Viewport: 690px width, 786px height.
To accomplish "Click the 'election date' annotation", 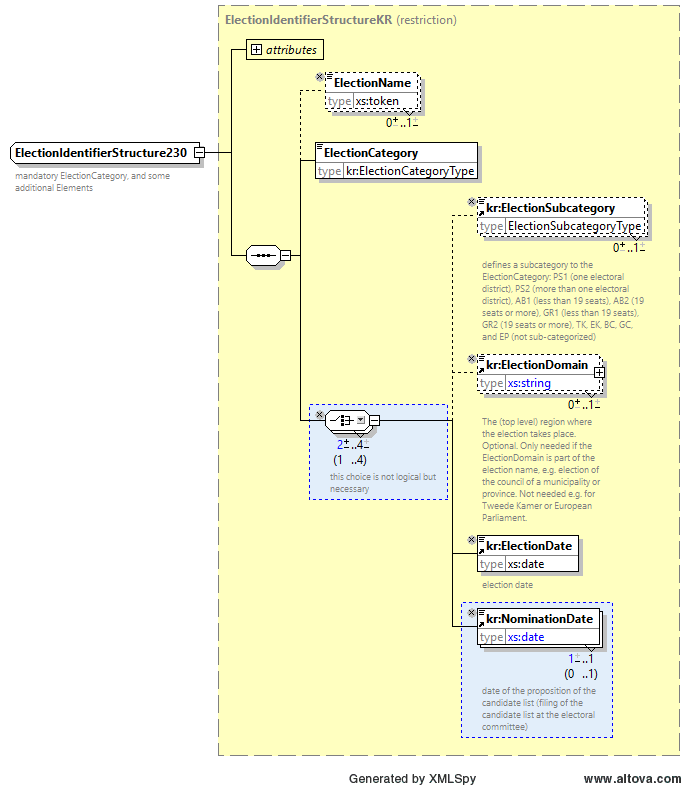I will (x=507, y=585).
